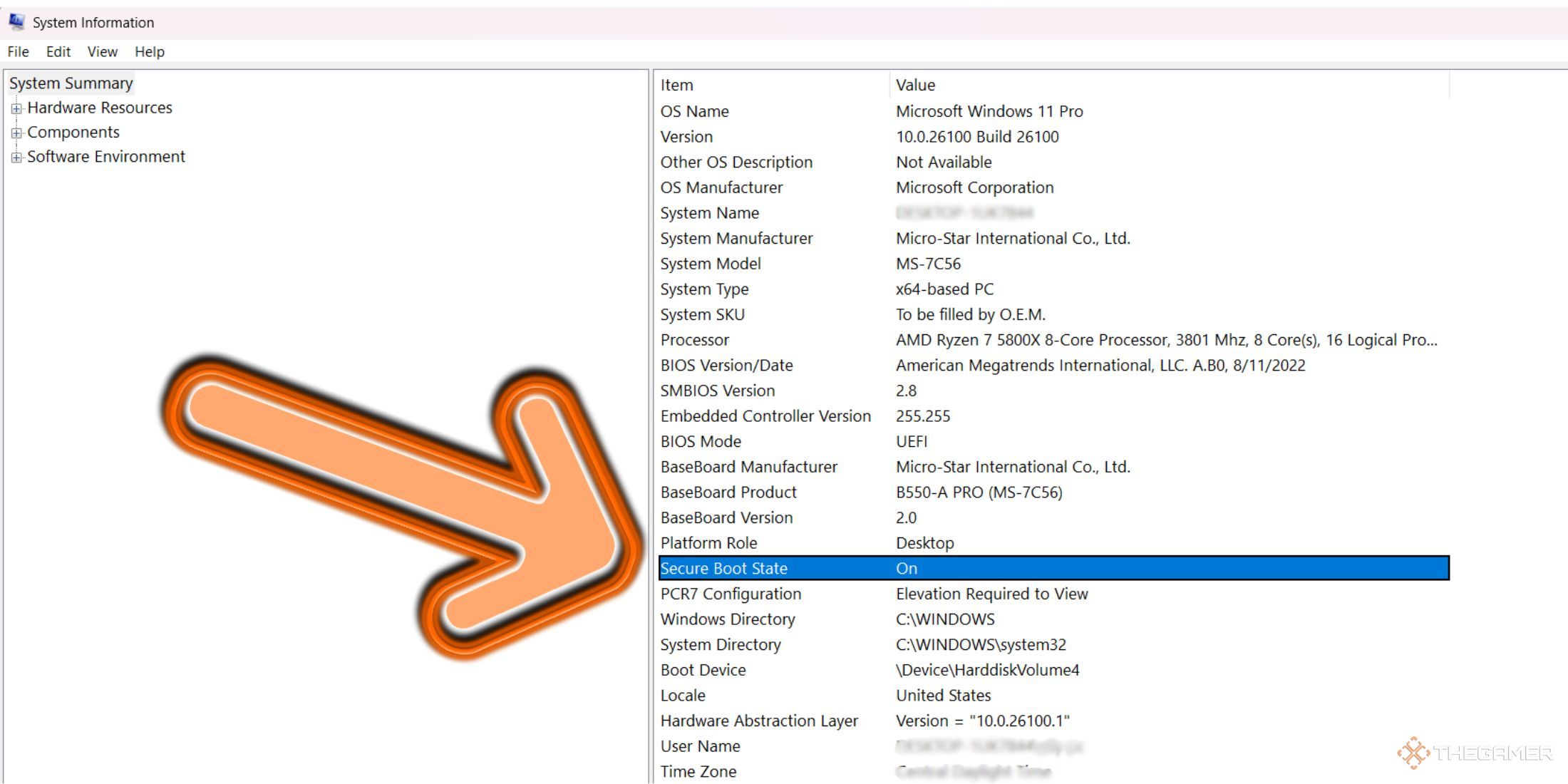
Task: Open the Help menu
Action: click(x=149, y=51)
